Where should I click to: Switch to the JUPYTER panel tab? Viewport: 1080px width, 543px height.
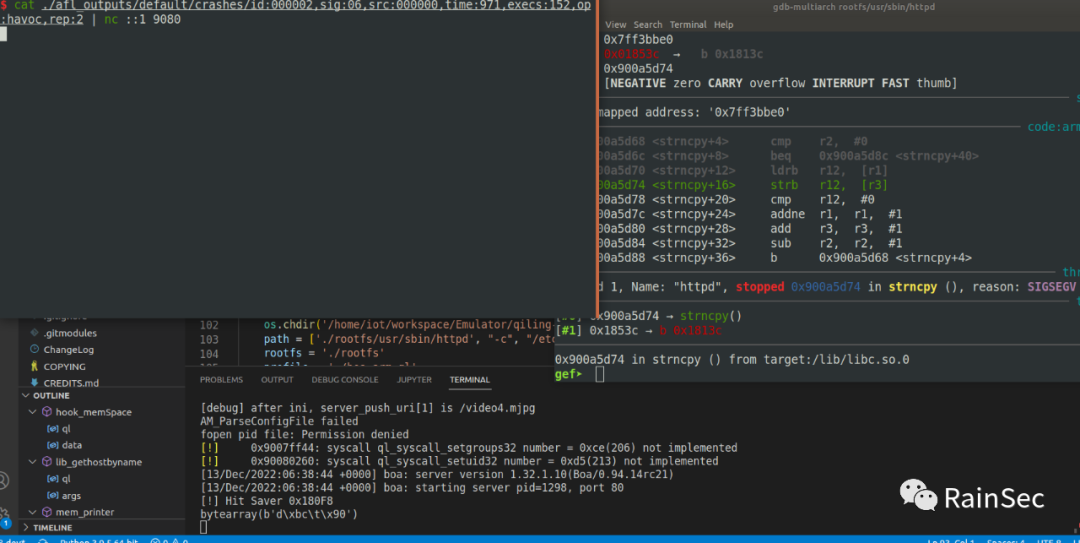[x=414, y=380]
